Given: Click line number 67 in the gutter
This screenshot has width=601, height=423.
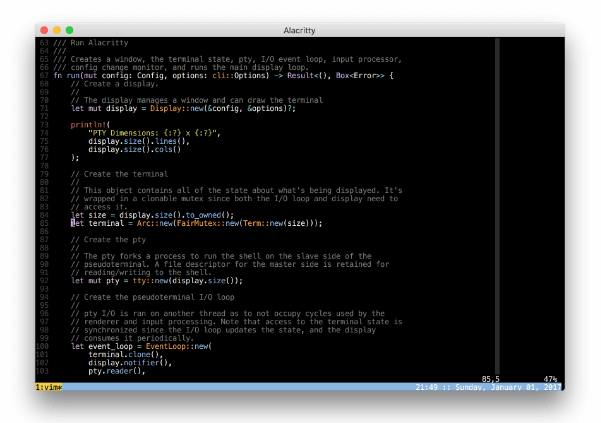Looking at the screenshot, I should pos(44,76).
